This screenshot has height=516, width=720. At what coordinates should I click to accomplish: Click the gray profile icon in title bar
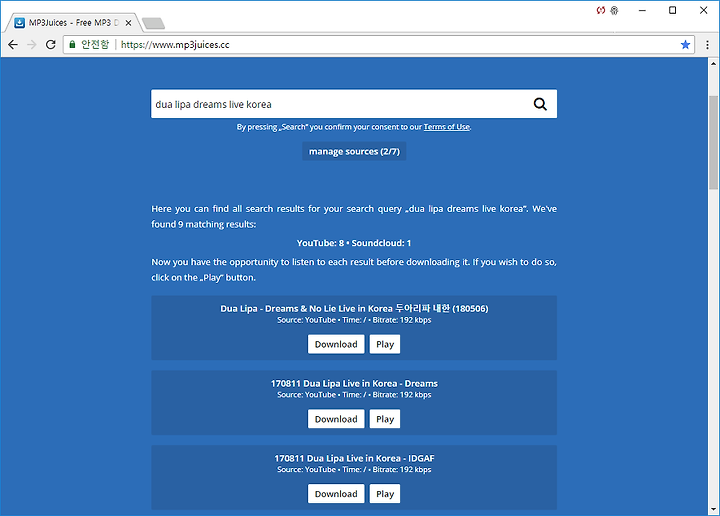coord(614,10)
